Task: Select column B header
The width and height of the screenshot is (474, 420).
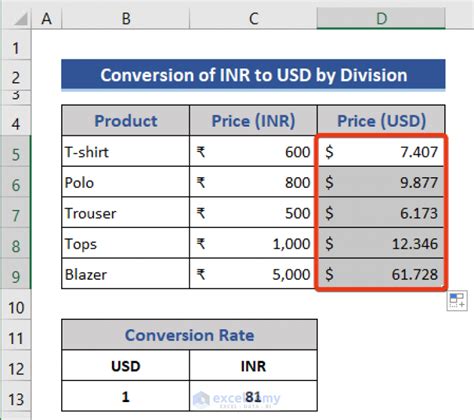Action: pos(126,18)
